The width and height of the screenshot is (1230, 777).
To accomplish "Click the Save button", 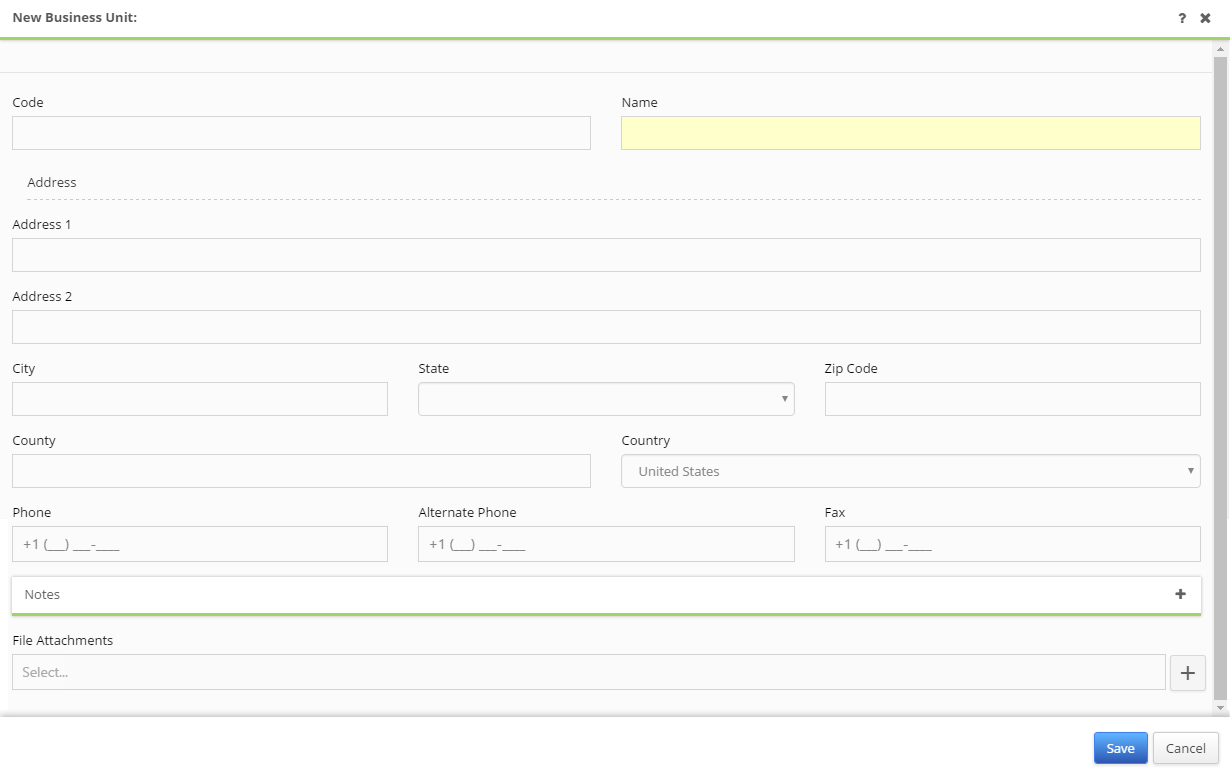I will (1120, 748).
